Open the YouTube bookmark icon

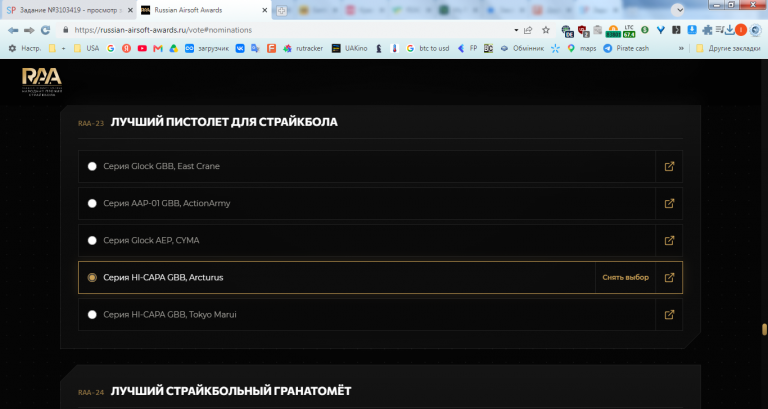(x=142, y=48)
